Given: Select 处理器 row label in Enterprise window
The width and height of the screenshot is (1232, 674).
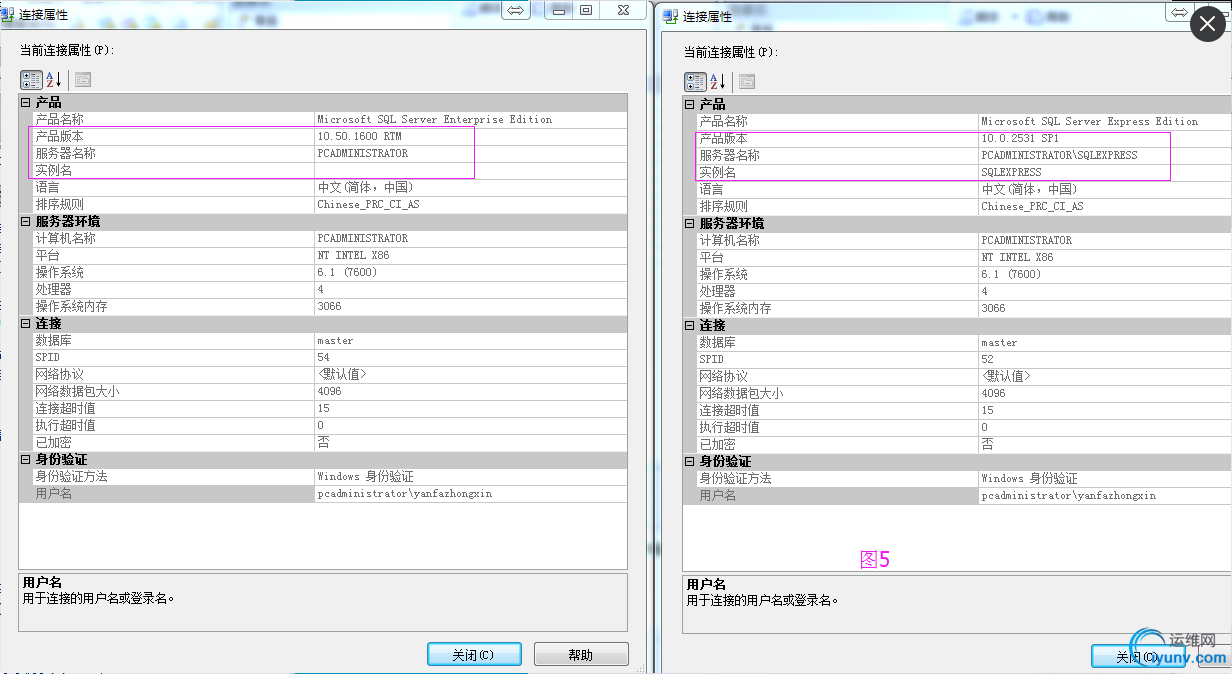Looking at the screenshot, I should tap(53, 289).
